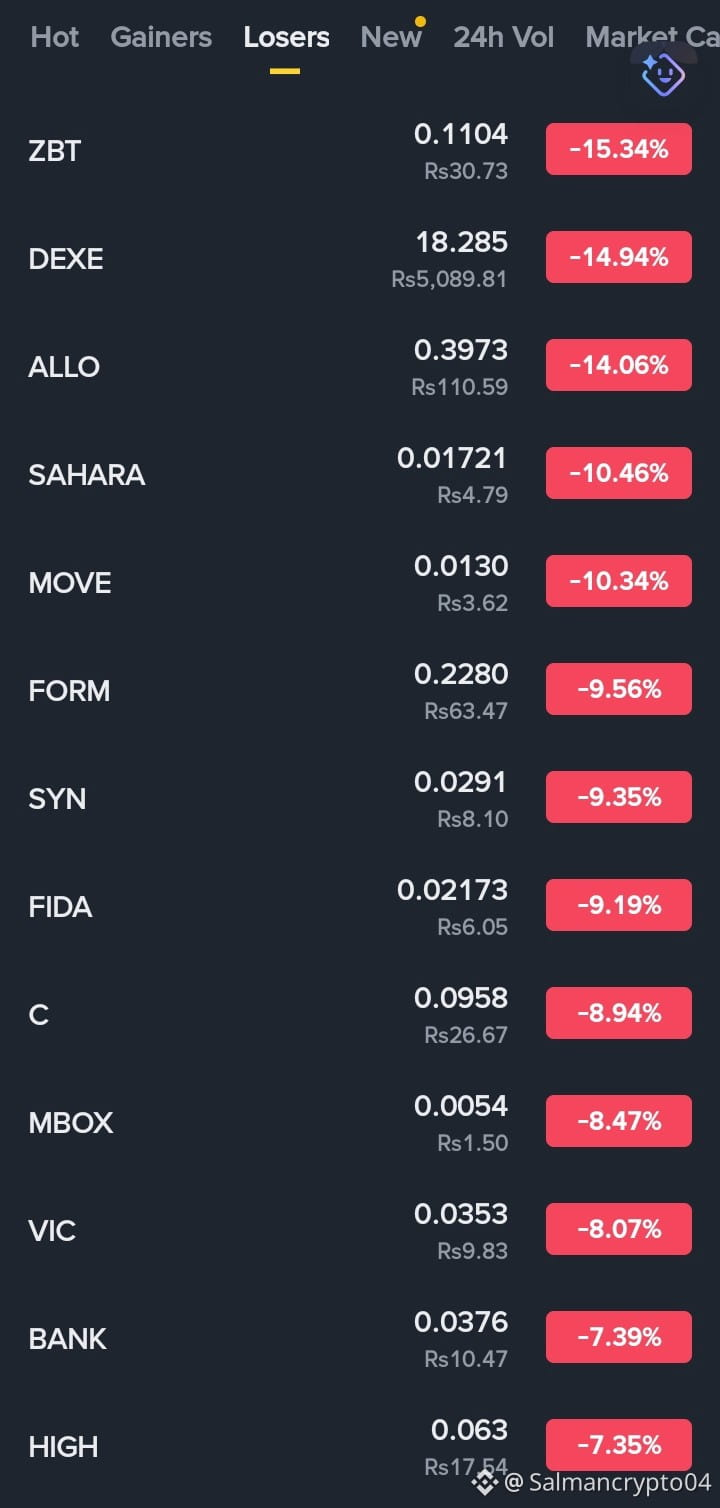Tap the DEXE -14.94% change button
The image size is (720, 1508).
619,257
